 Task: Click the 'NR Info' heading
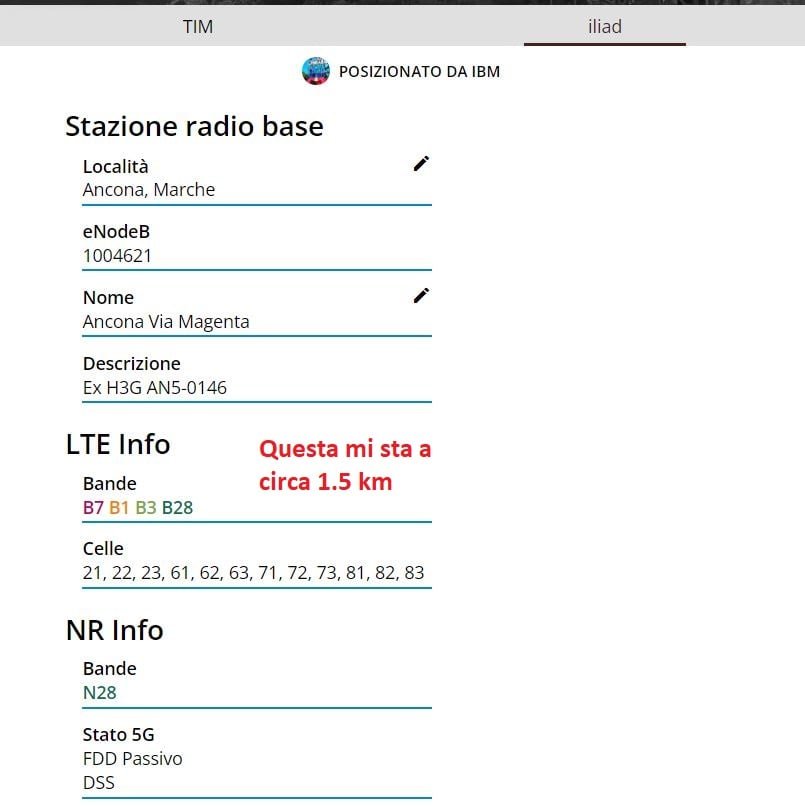pyautogui.click(x=115, y=630)
